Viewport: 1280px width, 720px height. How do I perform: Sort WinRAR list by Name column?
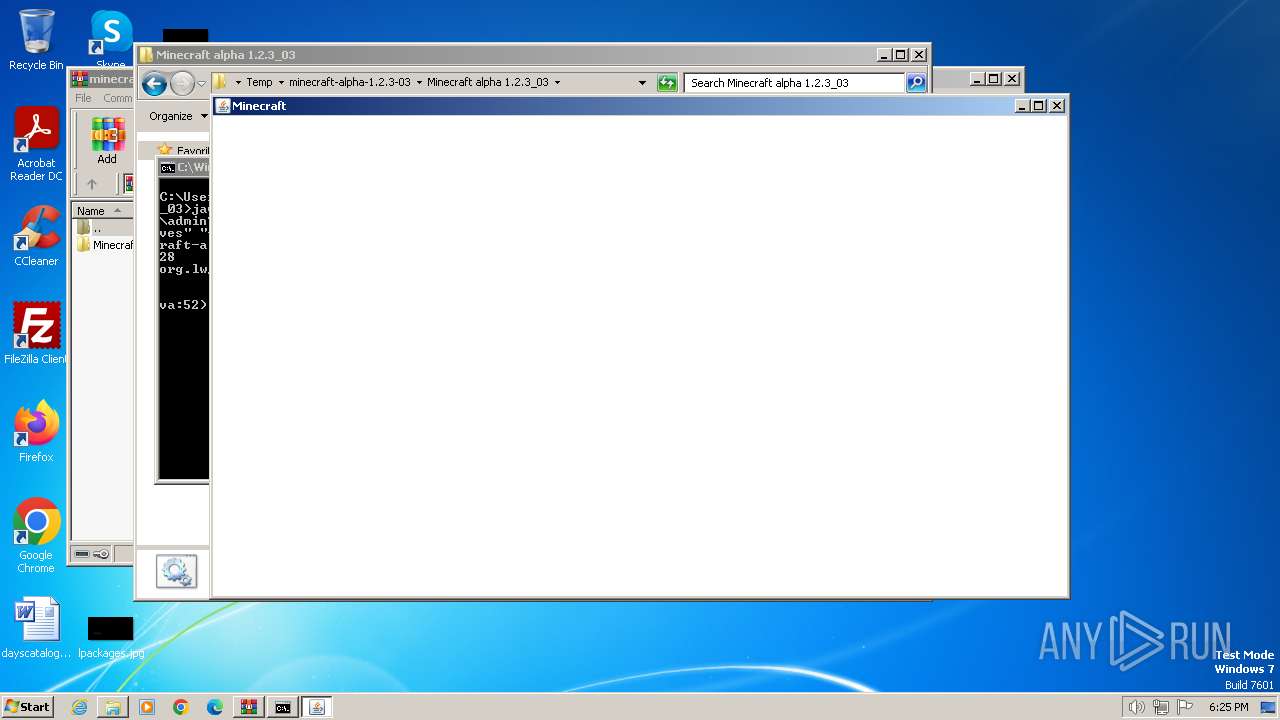102,211
